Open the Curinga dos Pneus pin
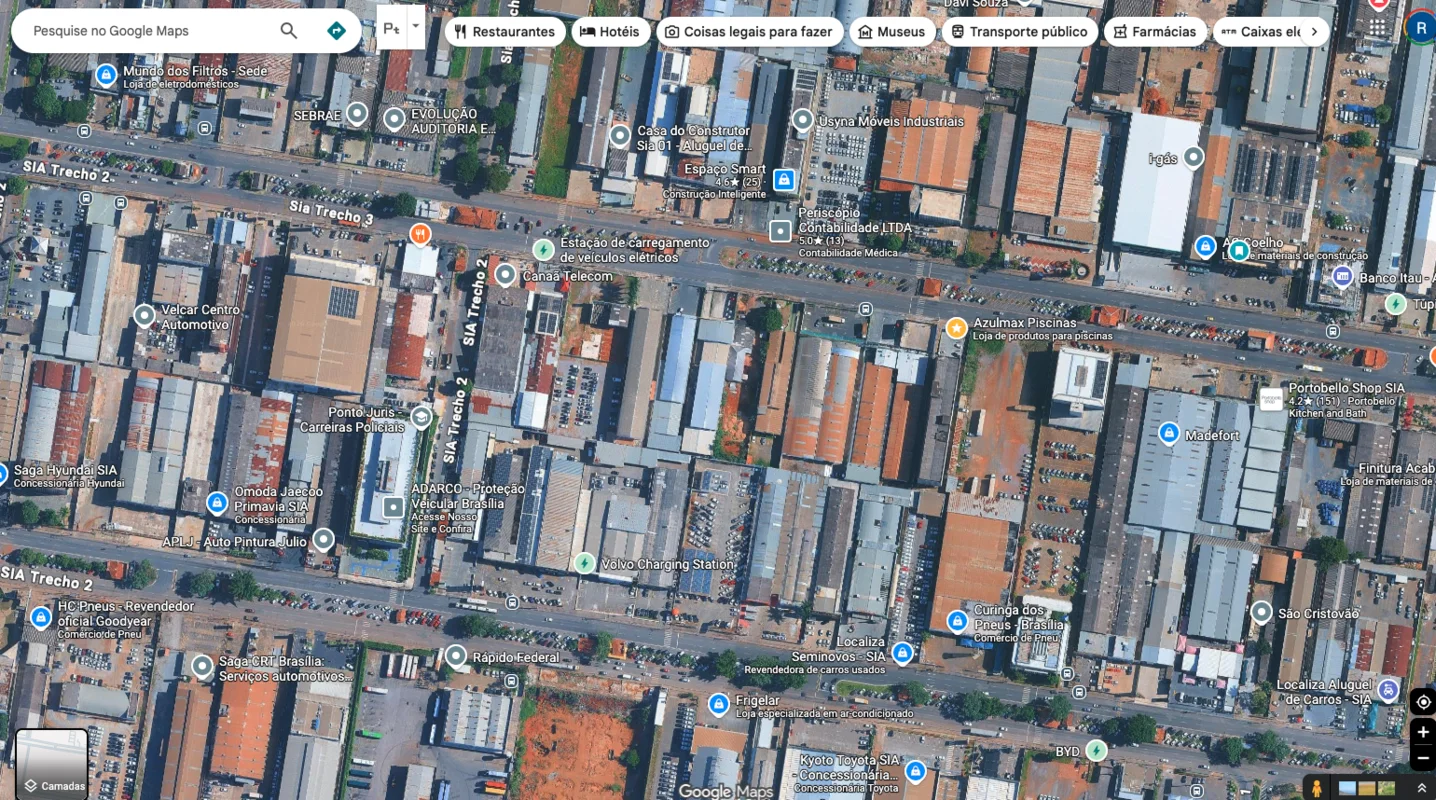Screen dimensions: 1436x800 pyautogui.click(x=957, y=620)
